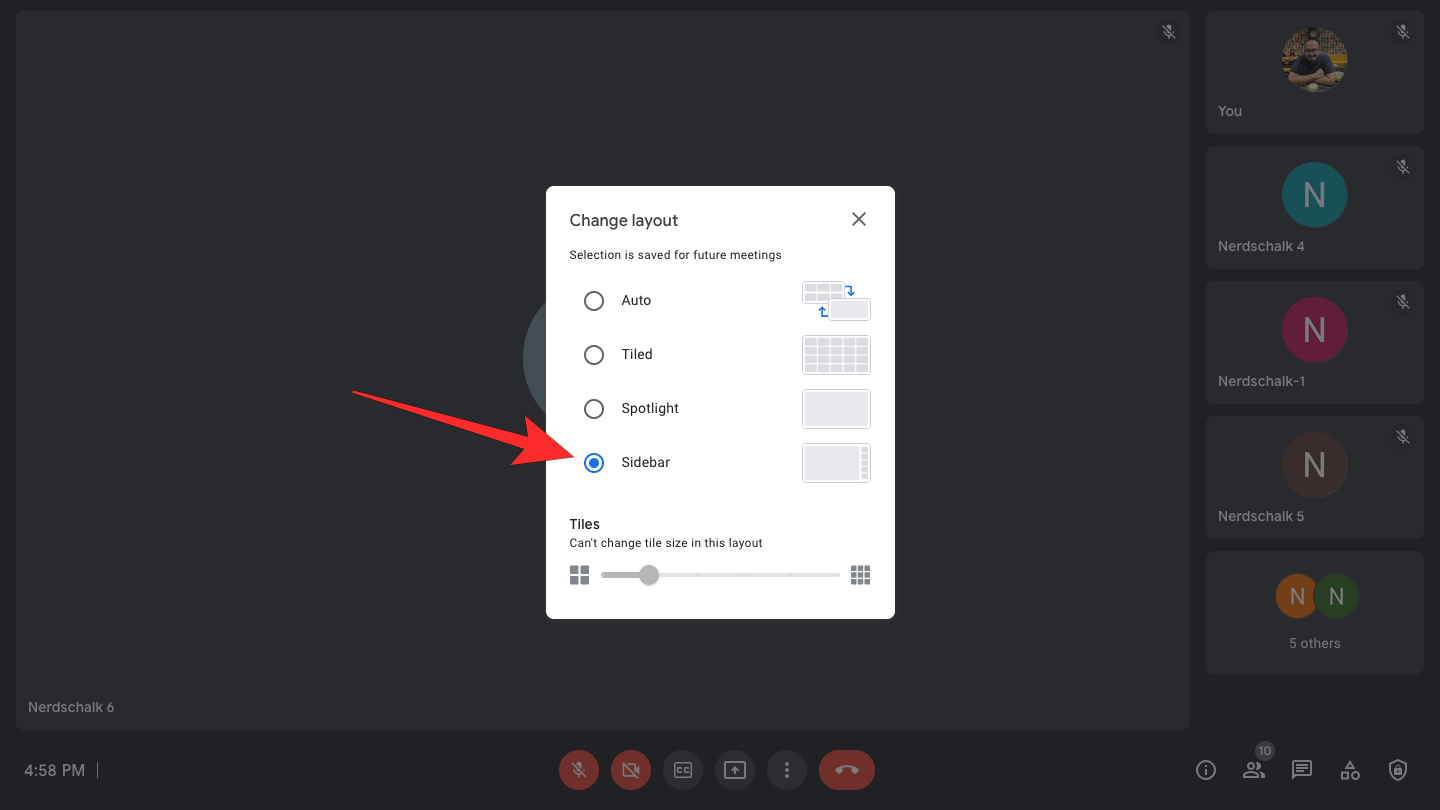Image resolution: width=1440 pixels, height=810 pixels.
Task: Adjust the Tiles size slider
Action: click(648, 575)
